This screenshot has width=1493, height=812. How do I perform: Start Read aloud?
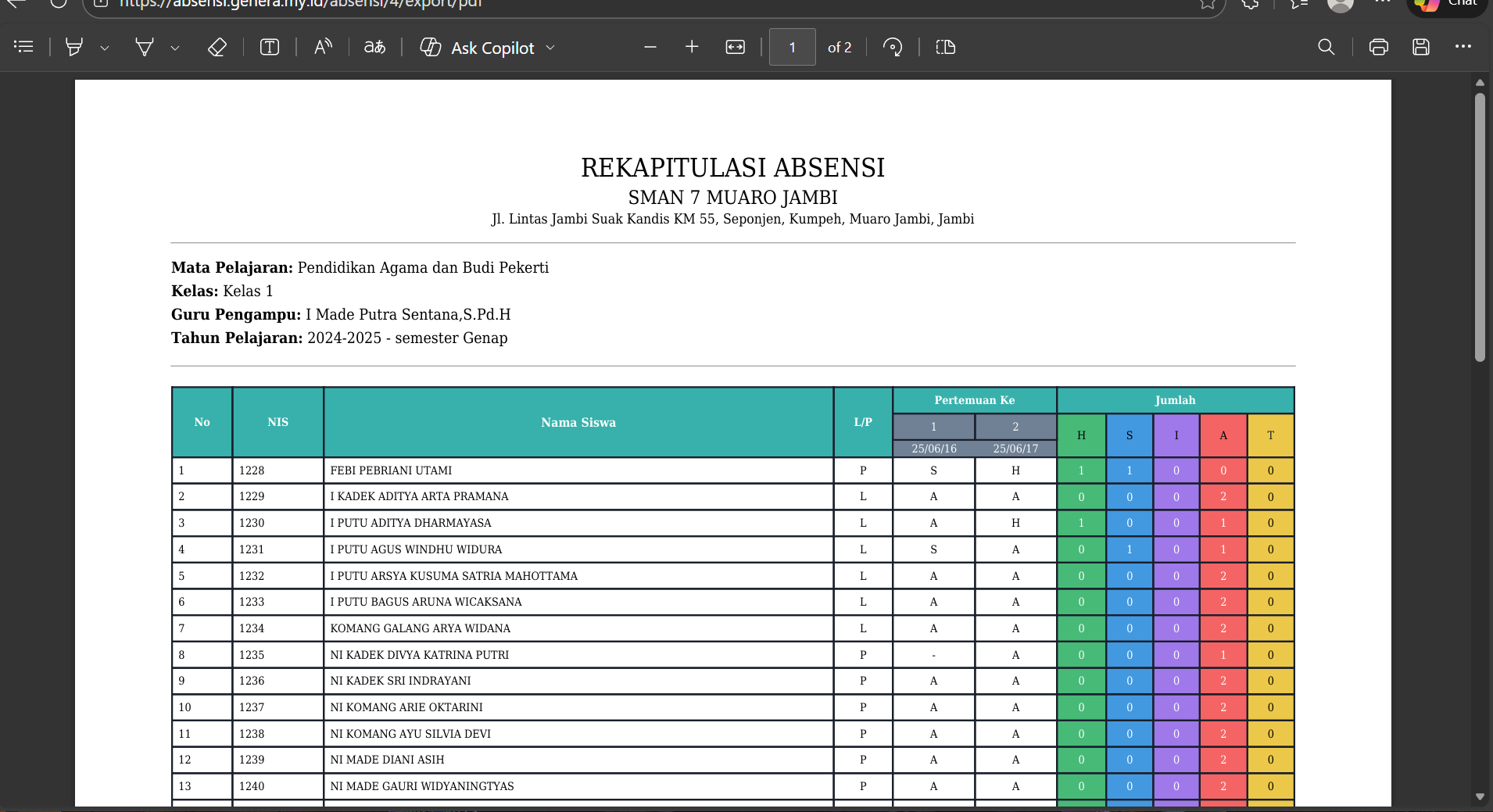323,47
